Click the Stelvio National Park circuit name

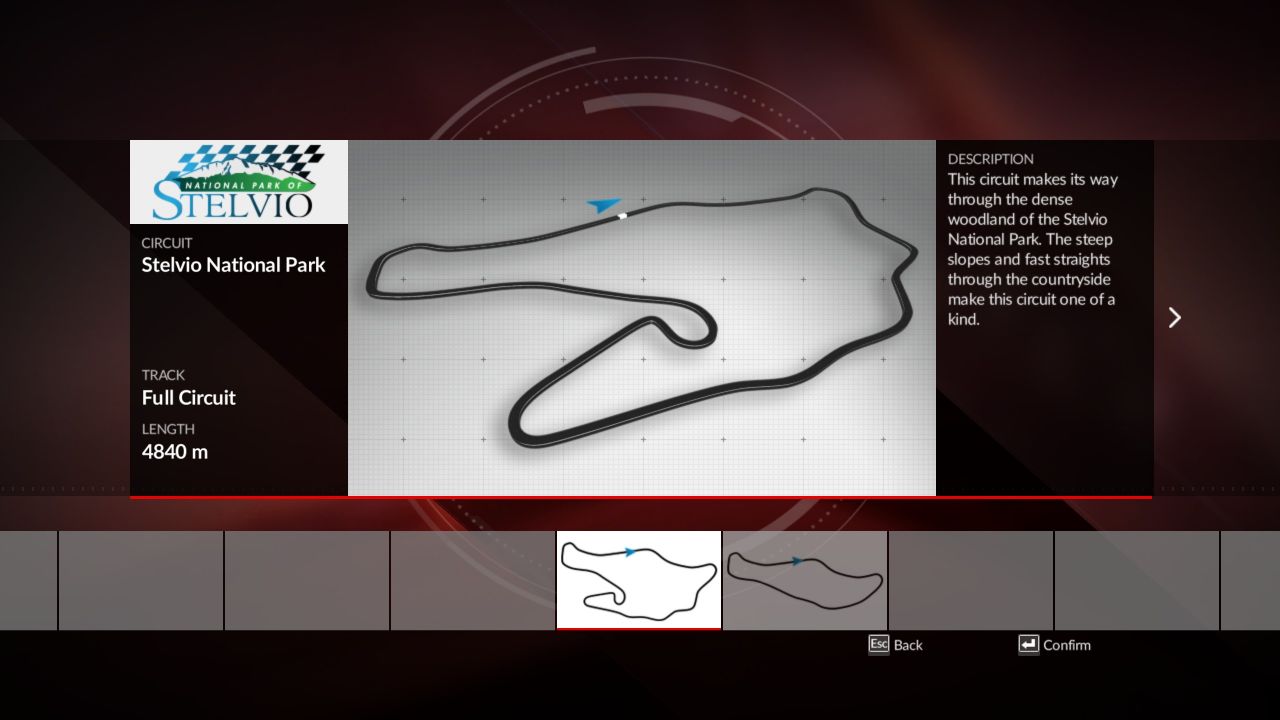tap(233, 265)
